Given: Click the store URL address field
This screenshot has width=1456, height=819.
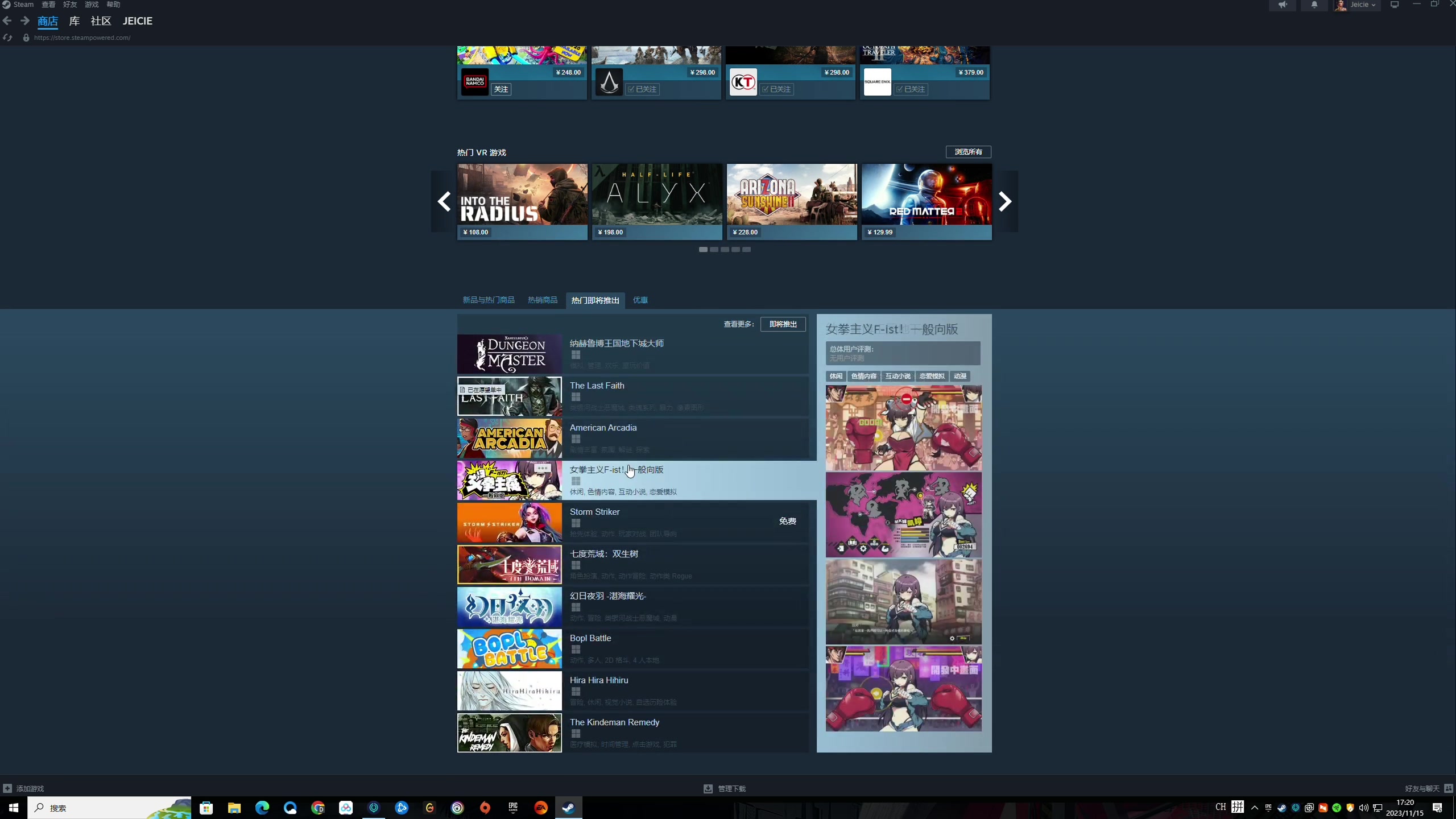Looking at the screenshot, I should (82, 38).
